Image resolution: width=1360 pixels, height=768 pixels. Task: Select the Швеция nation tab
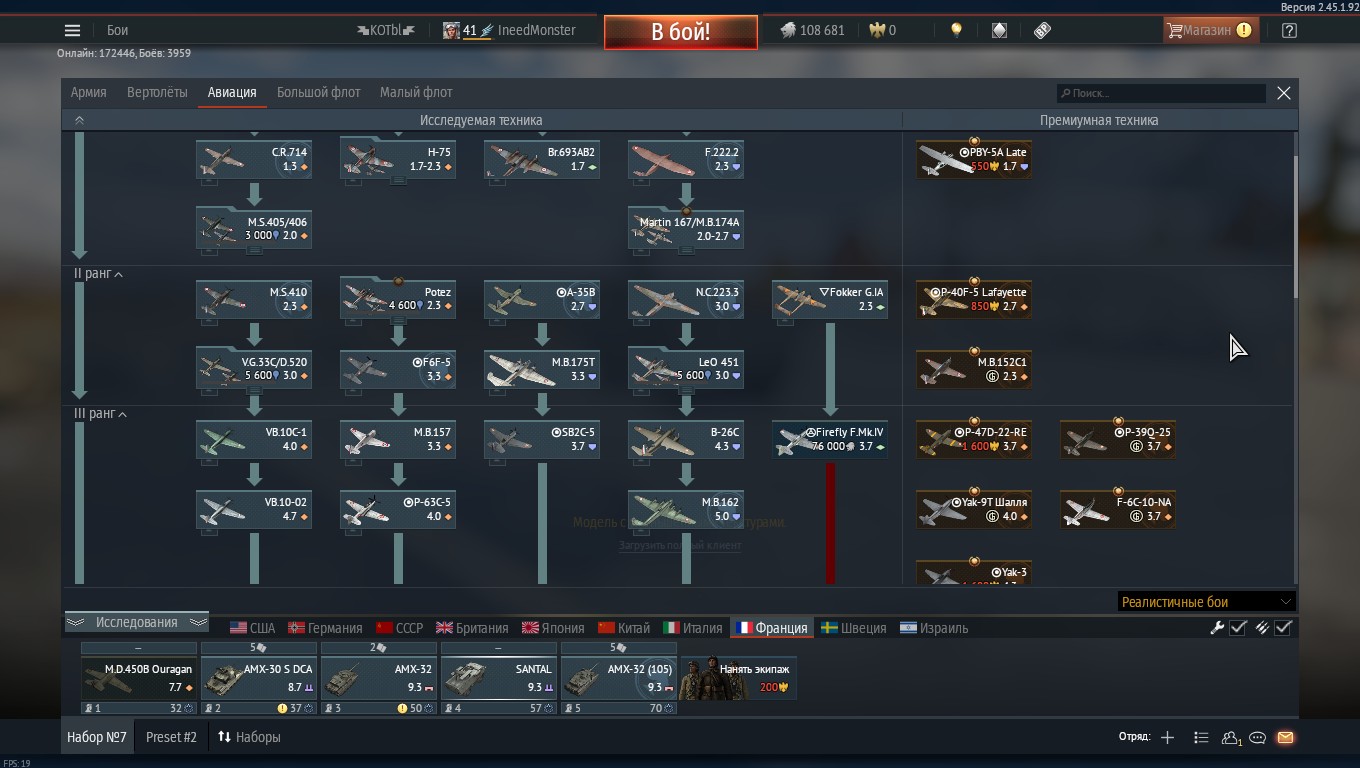853,628
